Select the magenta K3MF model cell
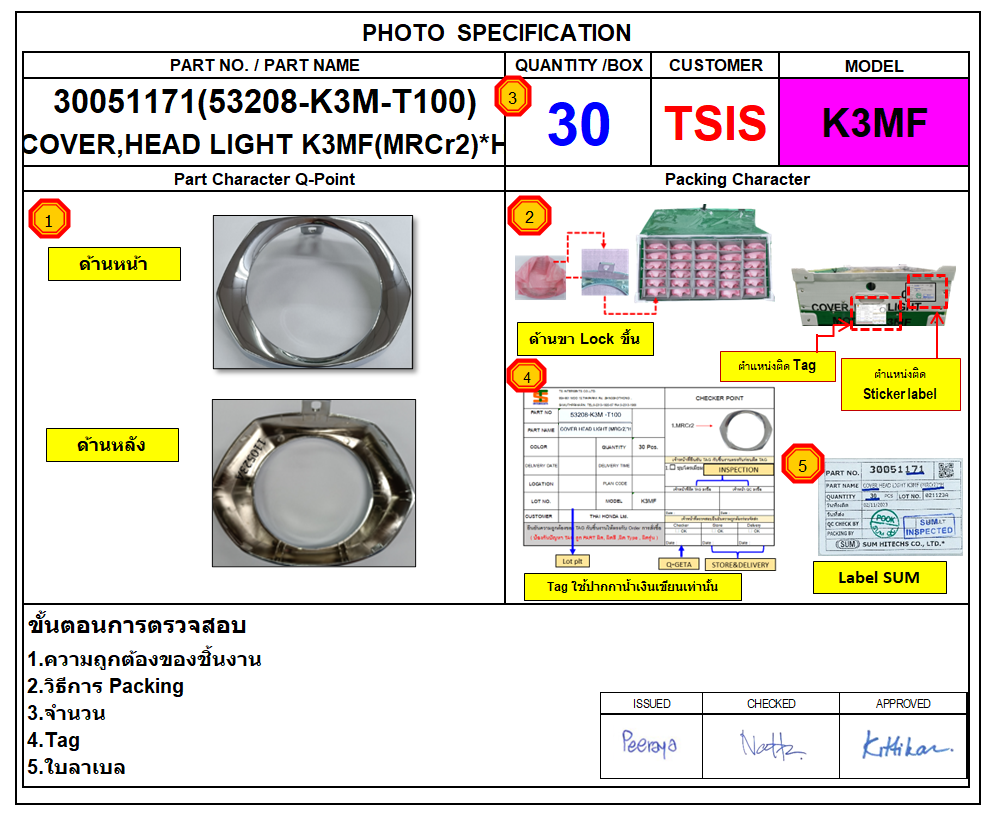The image size is (1001, 821). click(873, 122)
